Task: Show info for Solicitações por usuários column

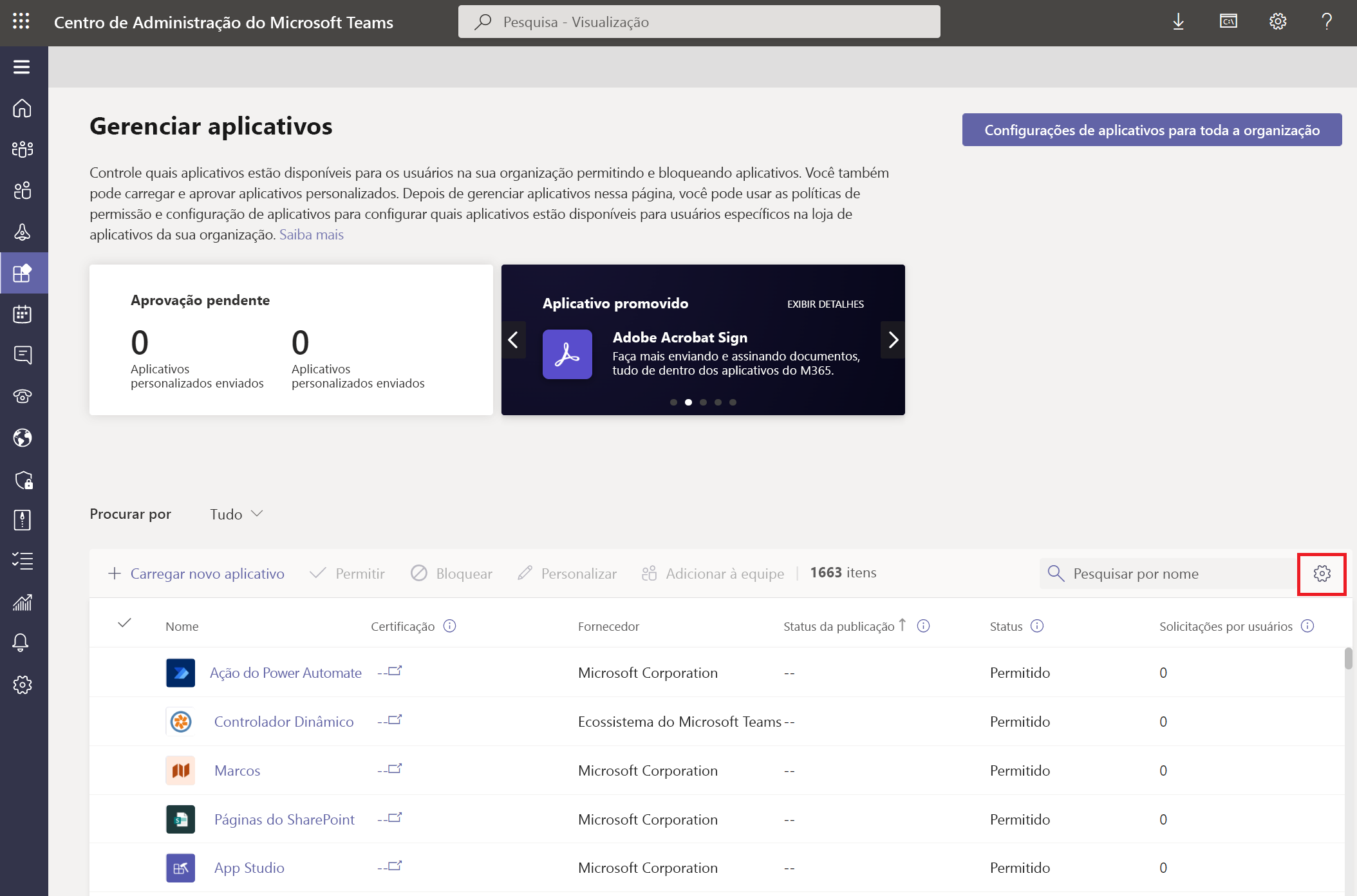Action: click(x=1307, y=626)
